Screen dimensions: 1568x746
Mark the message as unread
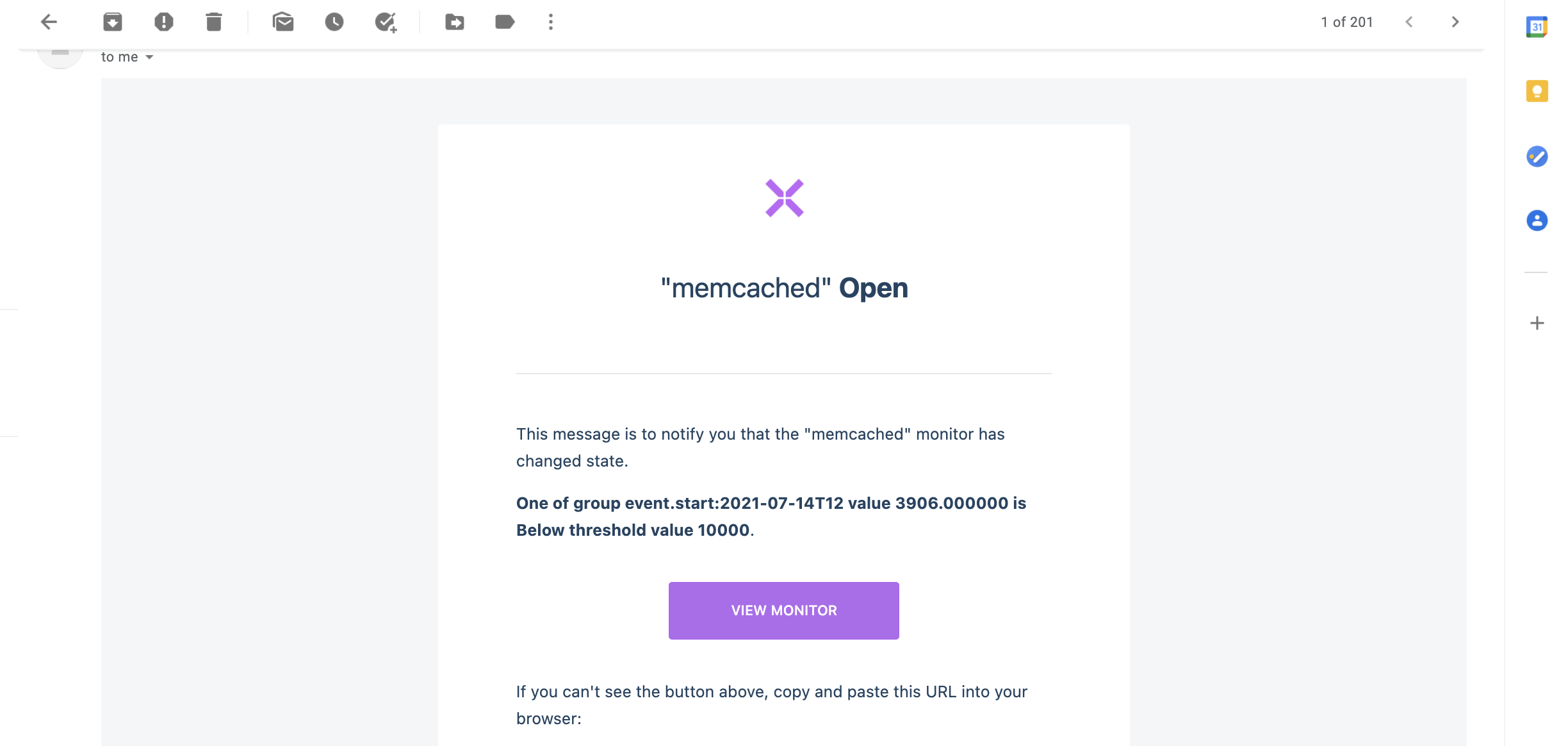point(282,22)
